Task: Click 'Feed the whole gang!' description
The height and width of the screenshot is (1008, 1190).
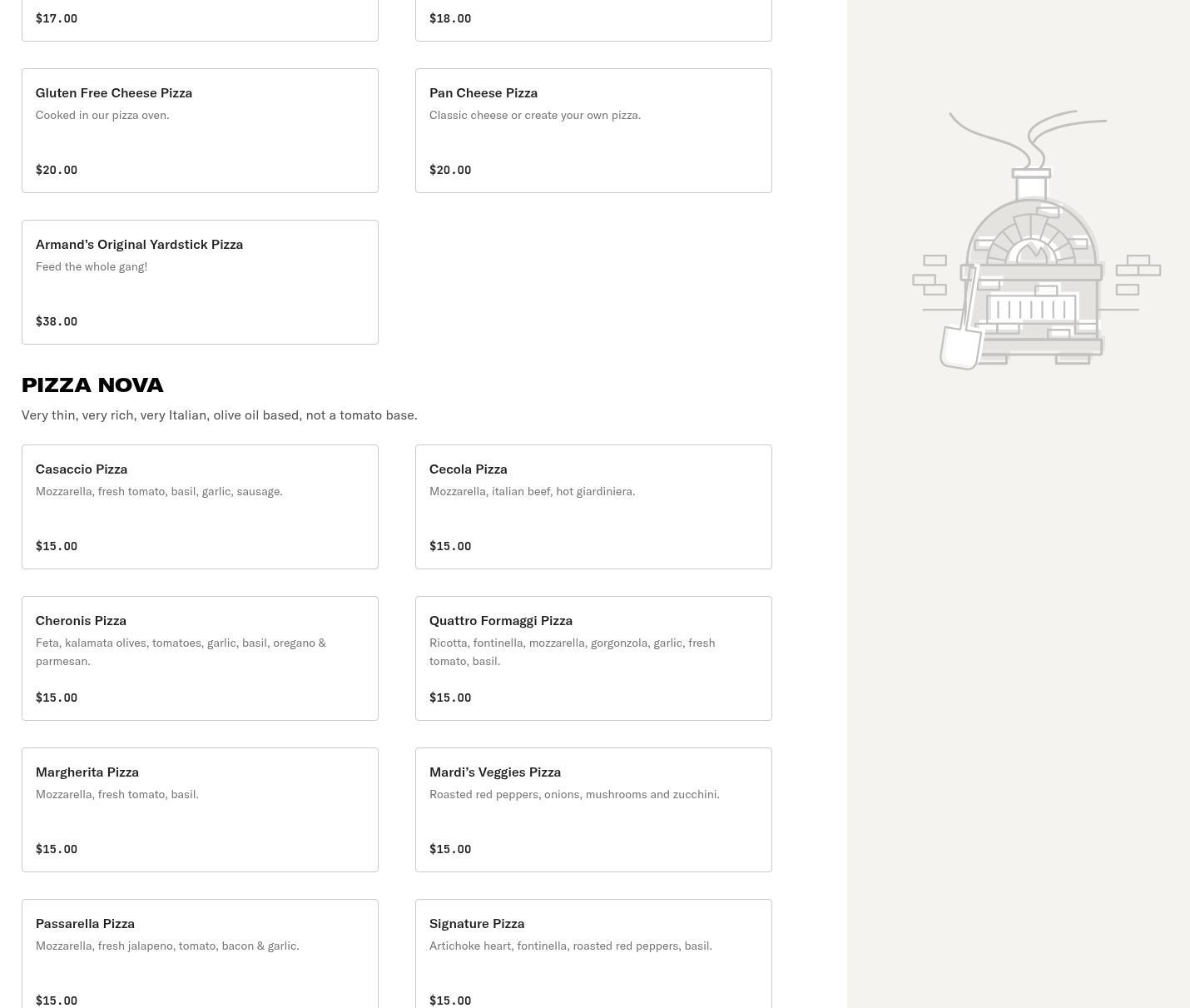Action: pos(92,266)
